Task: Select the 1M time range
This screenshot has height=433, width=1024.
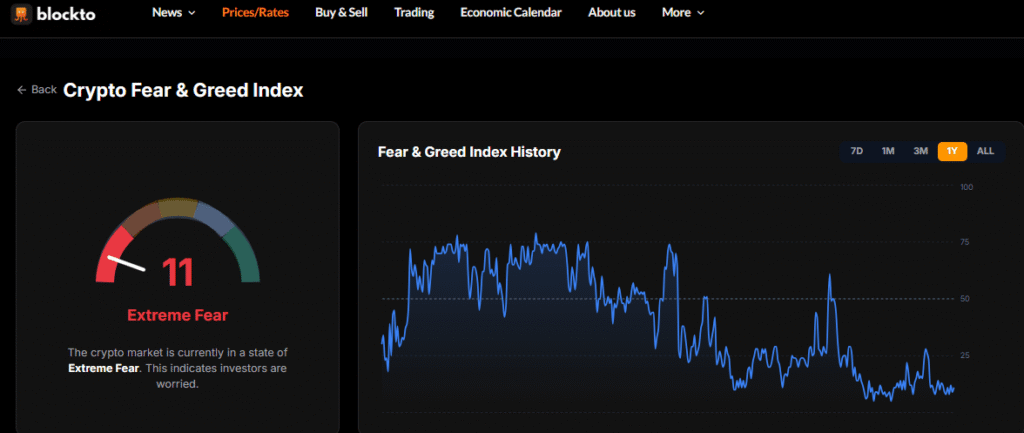Action: (888, 151)
